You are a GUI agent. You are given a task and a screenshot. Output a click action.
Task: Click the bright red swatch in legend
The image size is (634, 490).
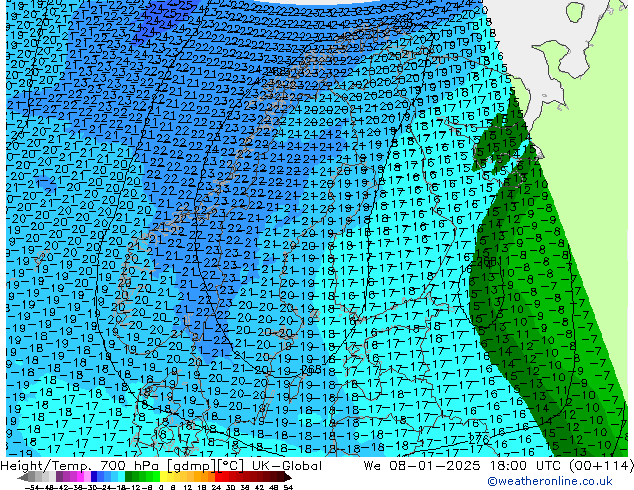[x=218, y=477]
